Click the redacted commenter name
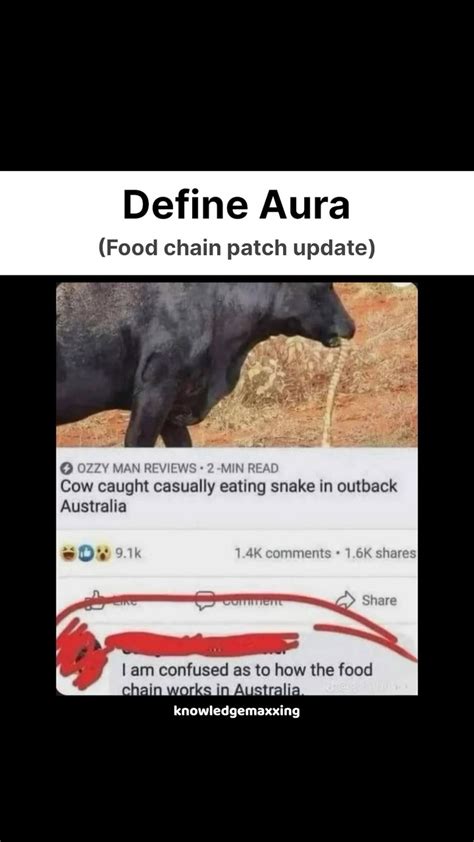The image size is (474, 842). [x=202, y=642]
